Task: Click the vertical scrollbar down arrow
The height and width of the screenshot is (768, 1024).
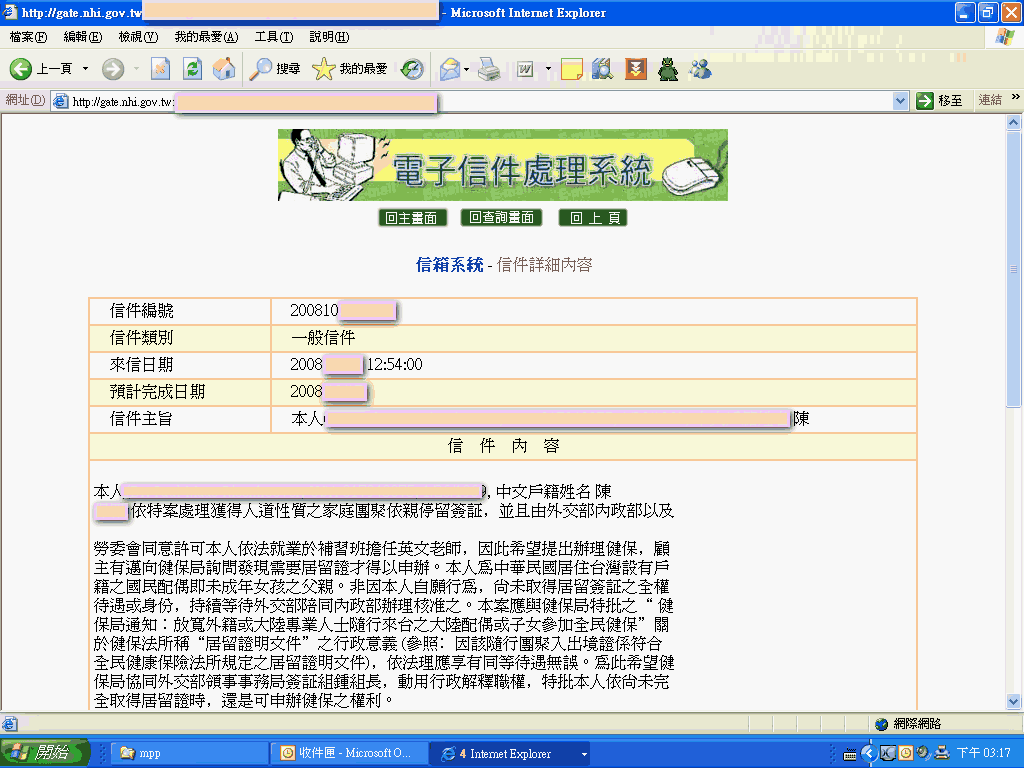Action: pos(1014,701)
